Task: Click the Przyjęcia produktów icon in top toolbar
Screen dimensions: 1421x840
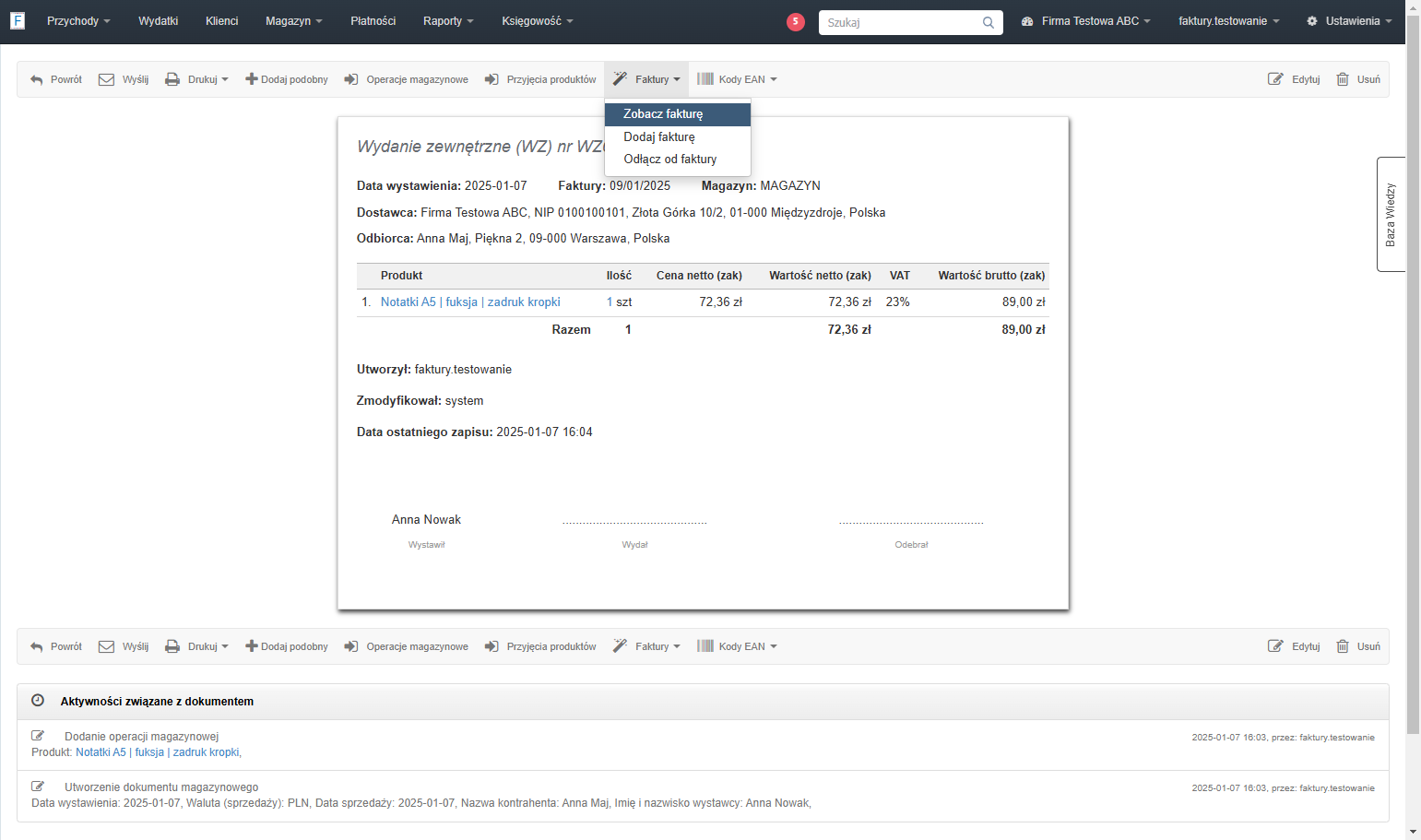Action: coord(491,79)
